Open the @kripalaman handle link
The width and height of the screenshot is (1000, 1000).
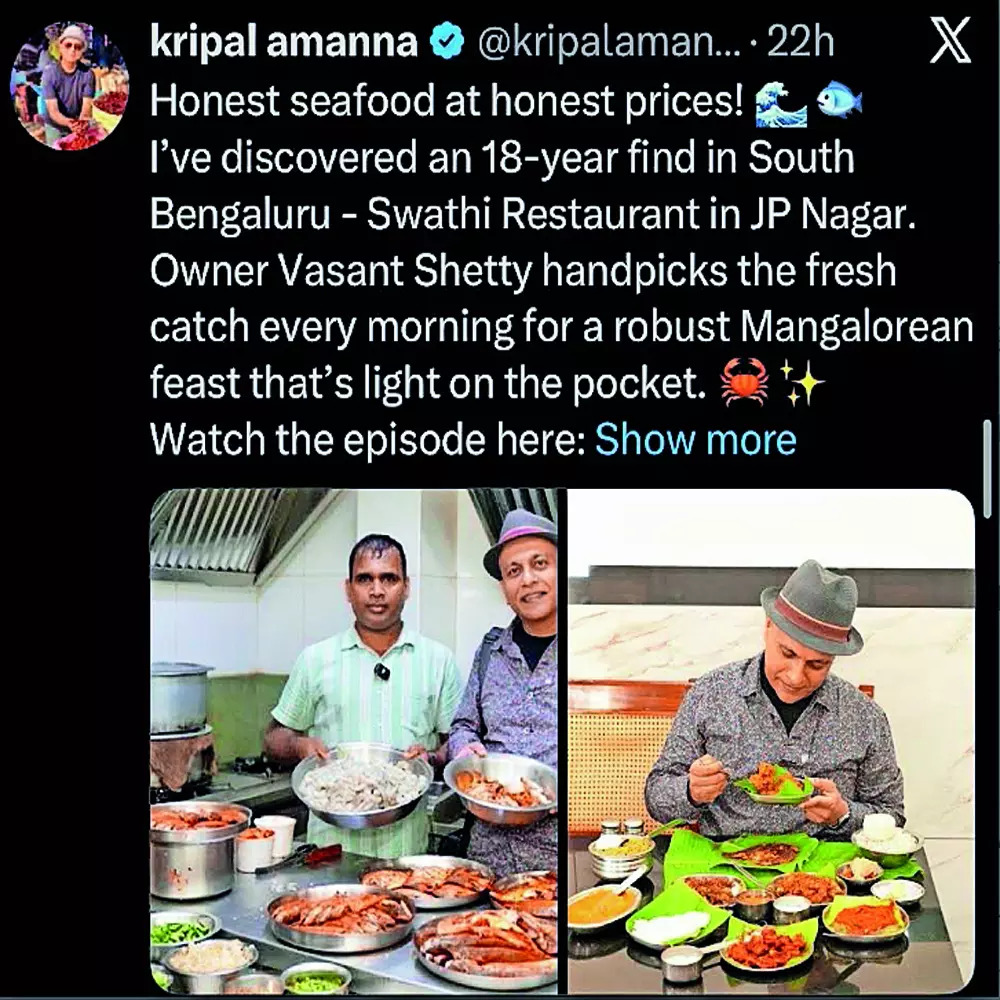[x=609, y=43]
